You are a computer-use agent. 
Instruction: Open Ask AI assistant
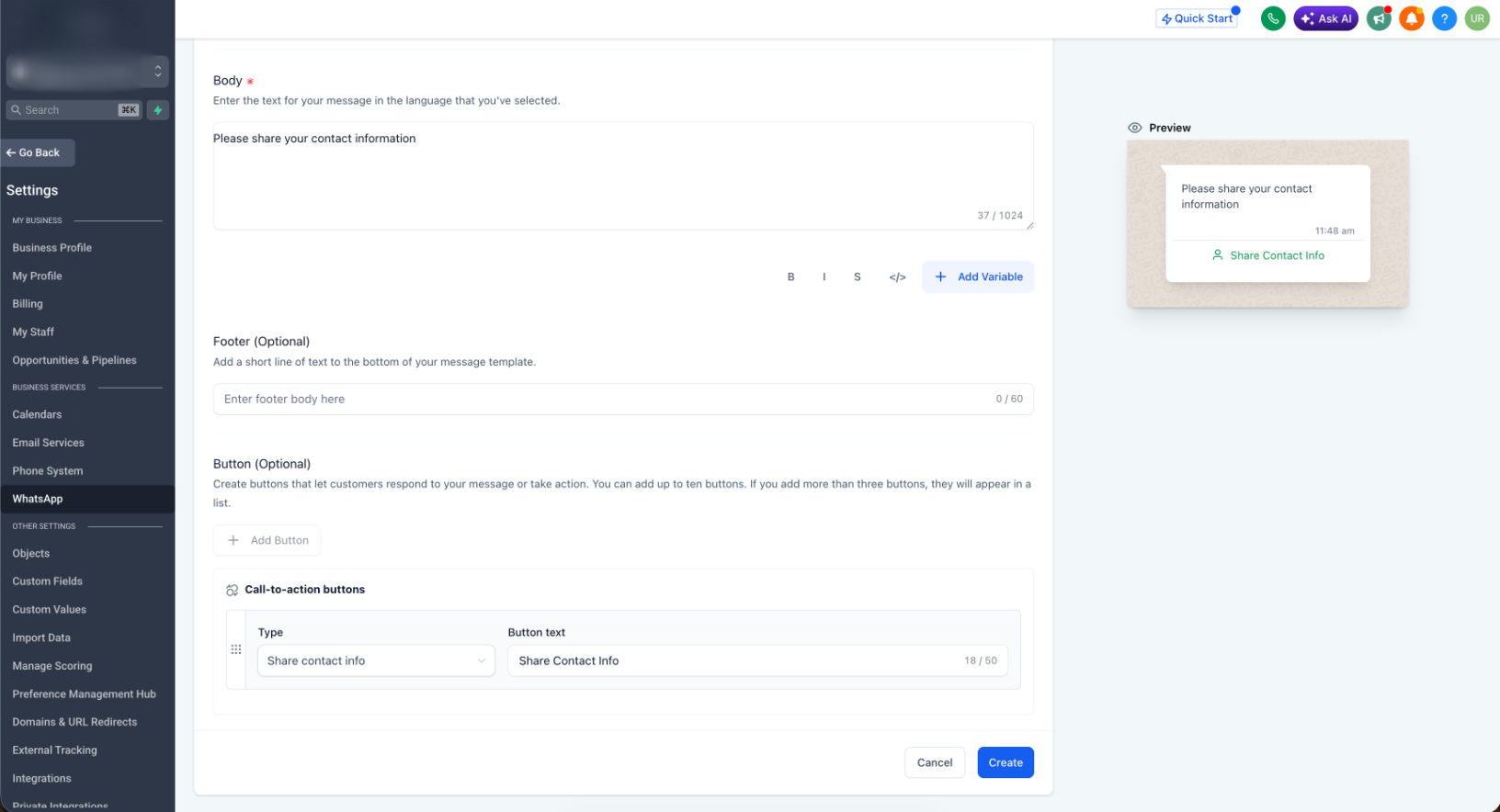(x=1325, y=18)
